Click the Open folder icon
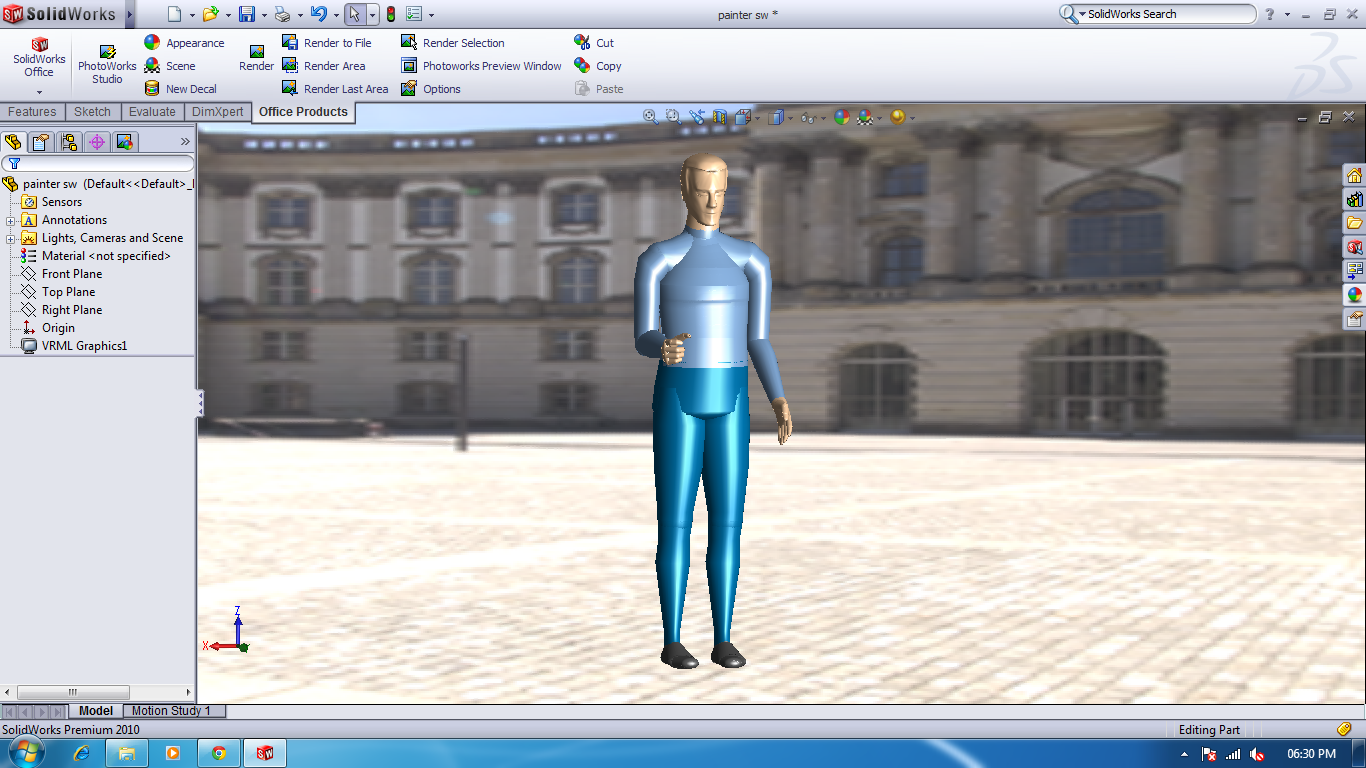Screen dimensions: 1366x768 coord(210,15)
